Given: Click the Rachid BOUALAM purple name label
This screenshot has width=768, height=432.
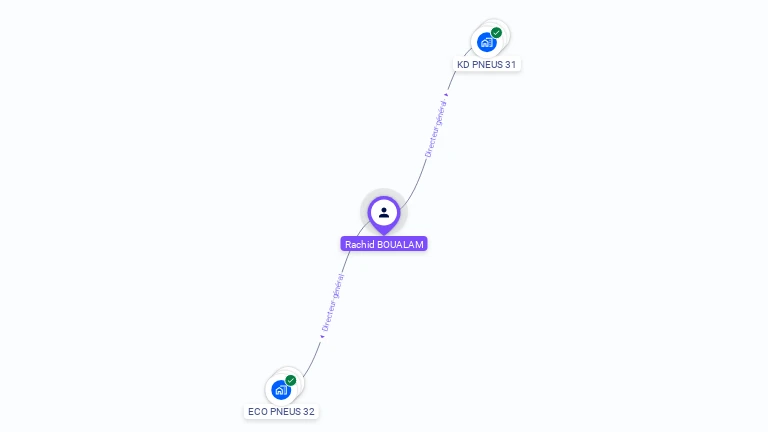Looking at the screenshot, I should [384, 244].
